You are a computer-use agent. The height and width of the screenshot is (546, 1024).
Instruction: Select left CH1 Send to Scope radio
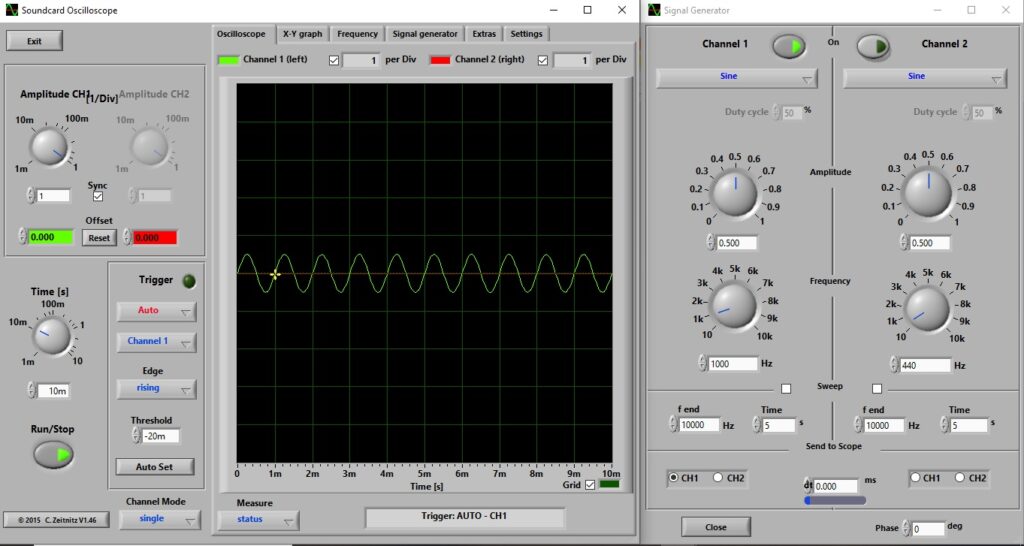tap(673, 478)
